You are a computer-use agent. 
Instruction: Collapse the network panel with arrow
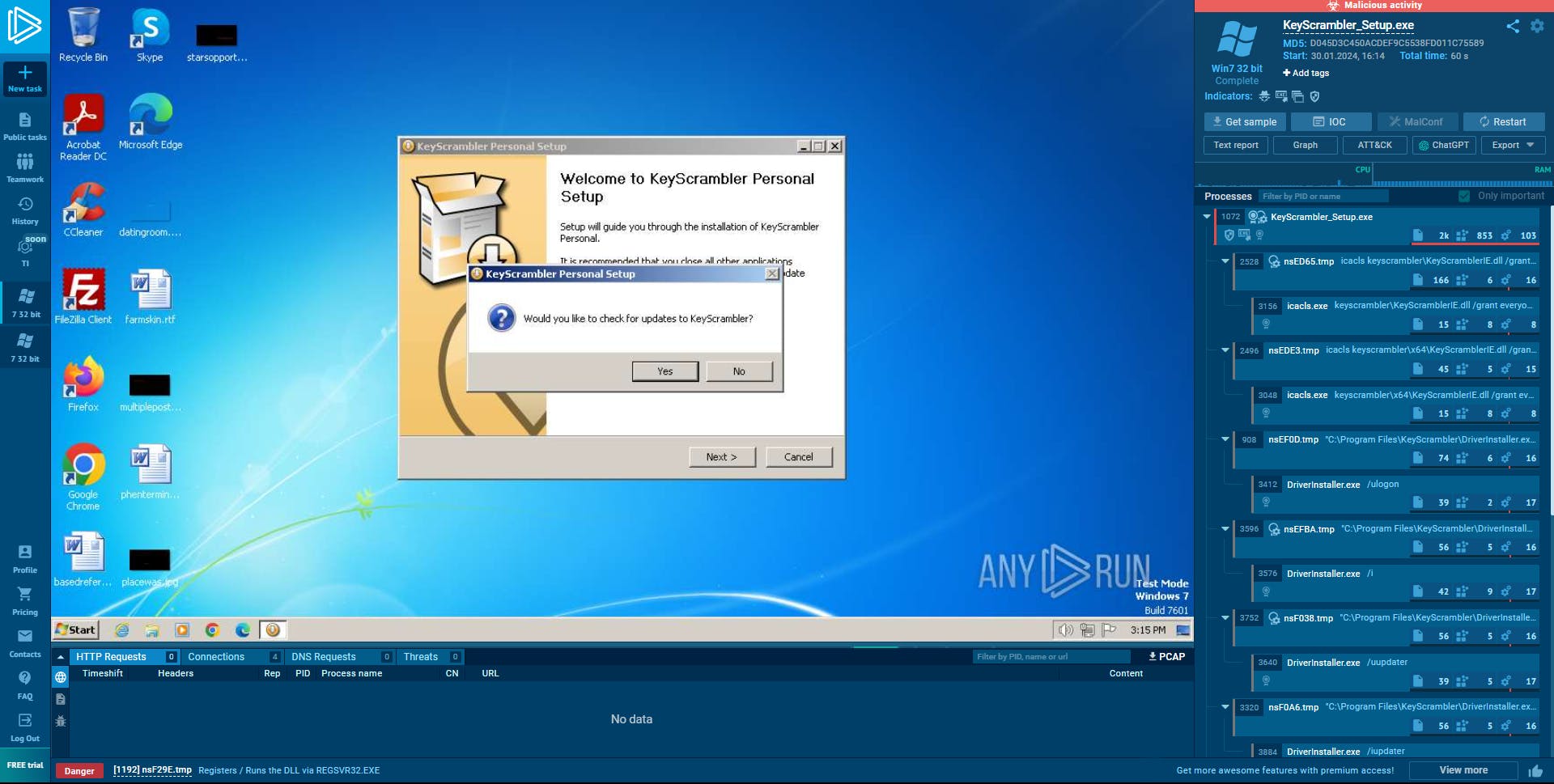tap(61, 657)
